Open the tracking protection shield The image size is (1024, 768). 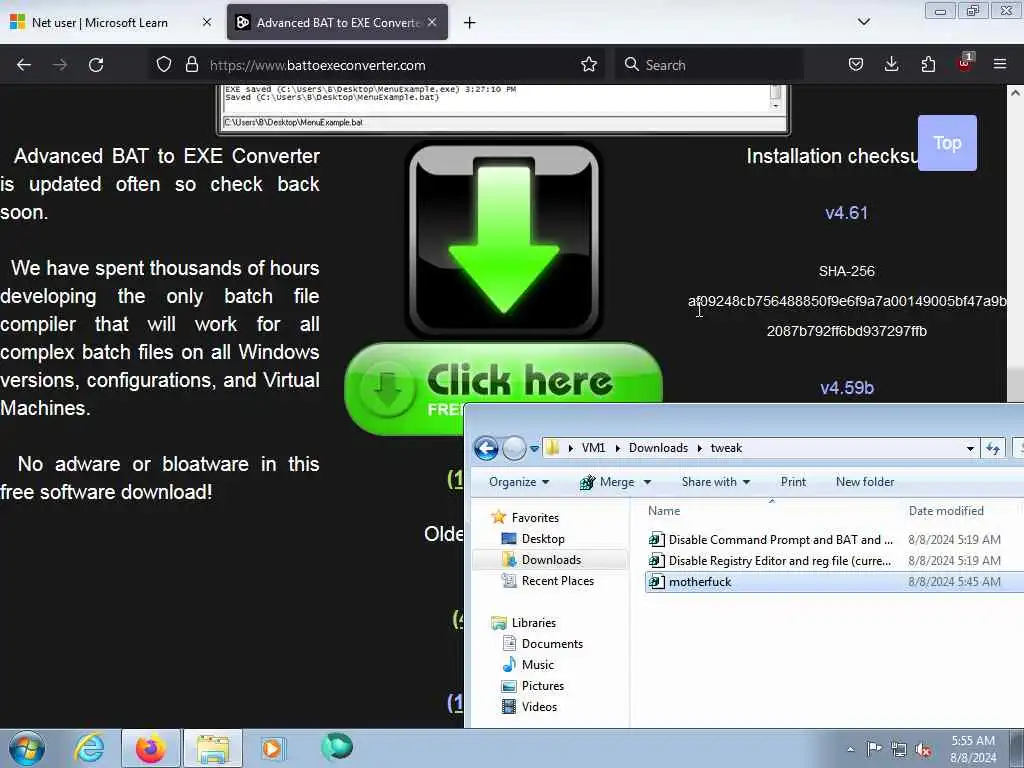pos(164,65)
